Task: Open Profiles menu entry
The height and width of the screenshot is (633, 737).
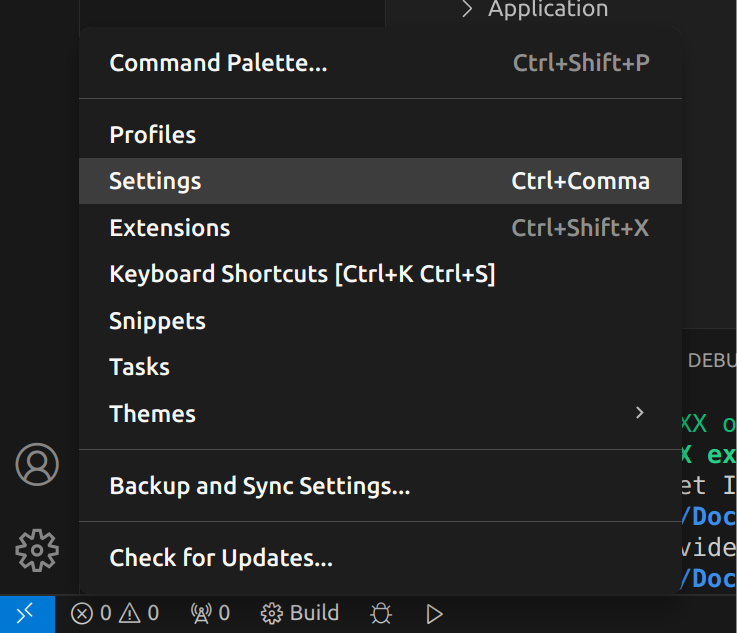Action: click(380, 135)
